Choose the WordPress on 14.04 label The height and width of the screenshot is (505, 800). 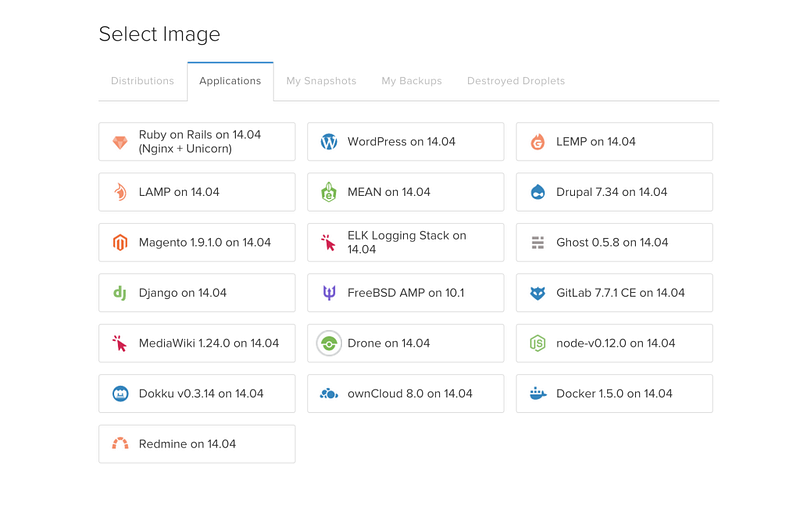[x=402, y=142]
